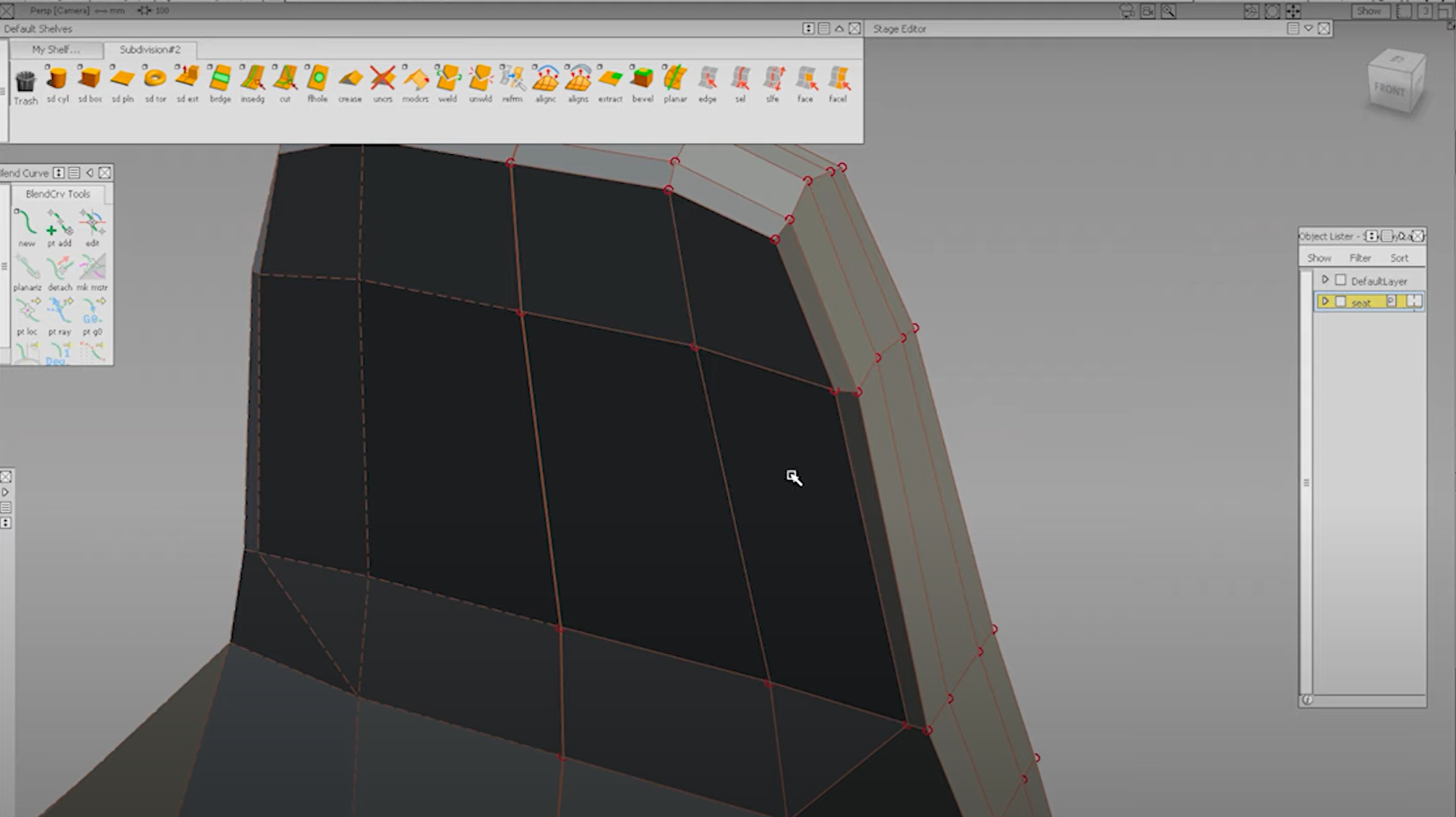
Task: Open the Stage Editor dropdown arrow
Action: (x=1308, y=28)
